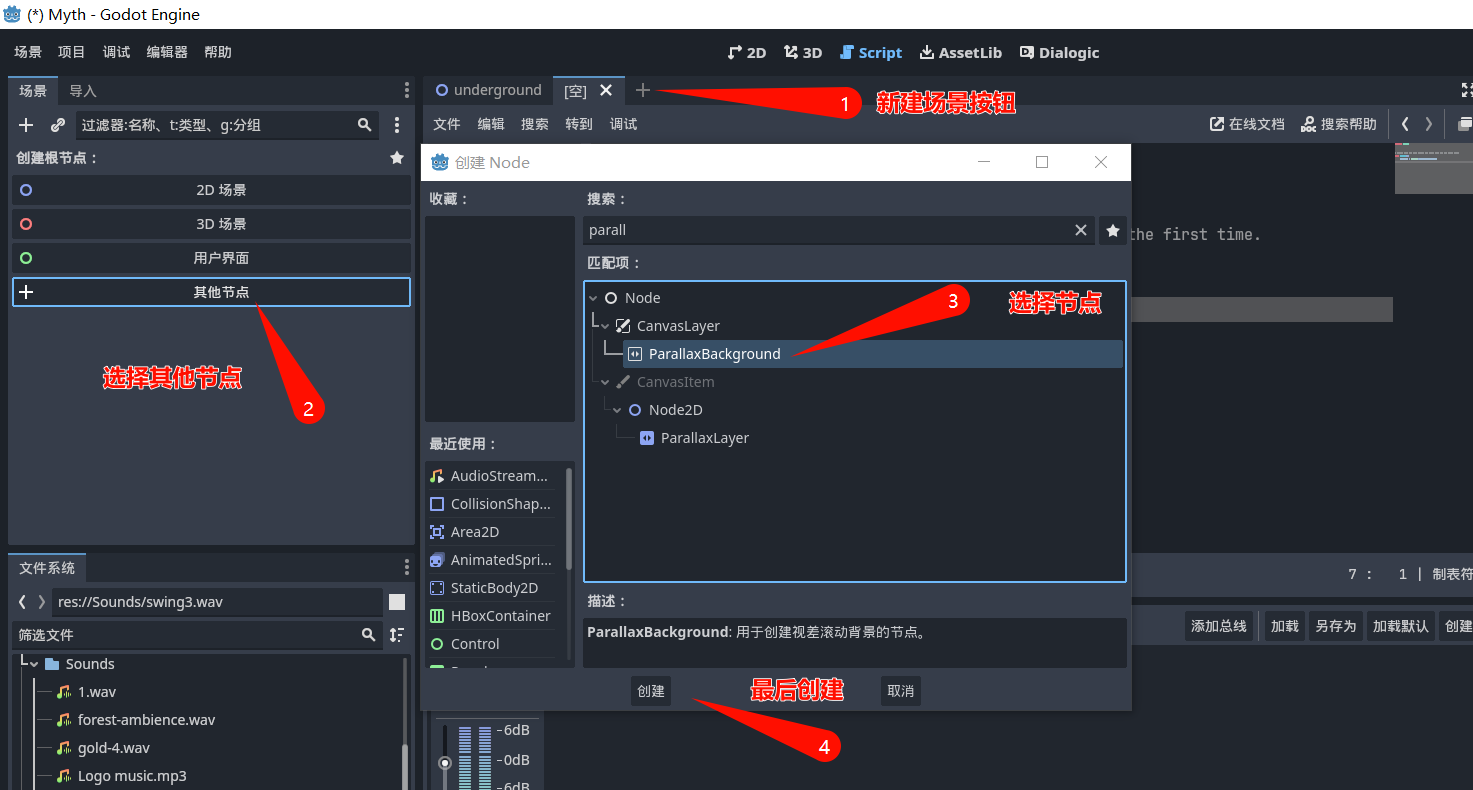The width and height of the screenshot is (1473, 790).
Task: Go to previous script edit location arrow
Action: click(x=1405, y=124)
